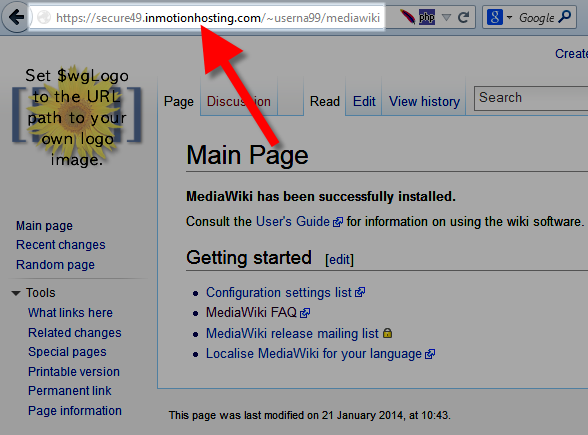Click the Google search engine icon
Image resolution: width=588 pixels, height=435 pixels.
[495, 17]
